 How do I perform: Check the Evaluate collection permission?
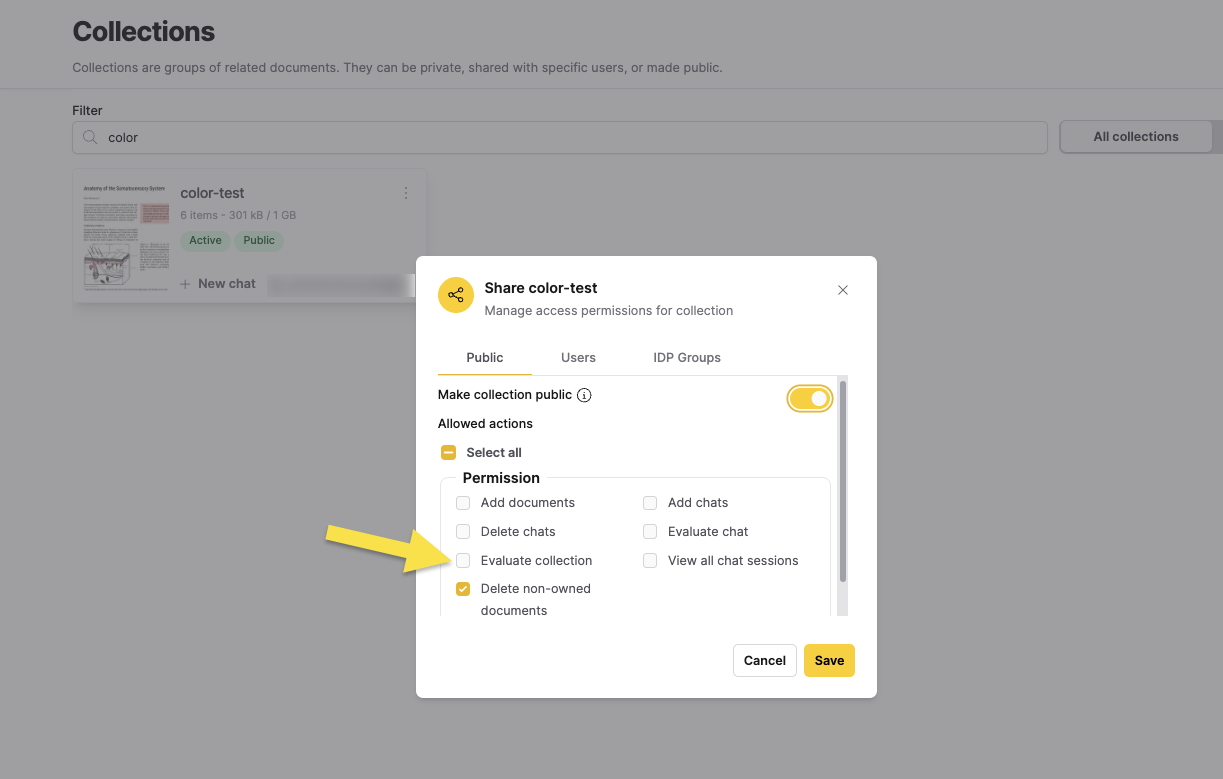click(x=463, y=561)
